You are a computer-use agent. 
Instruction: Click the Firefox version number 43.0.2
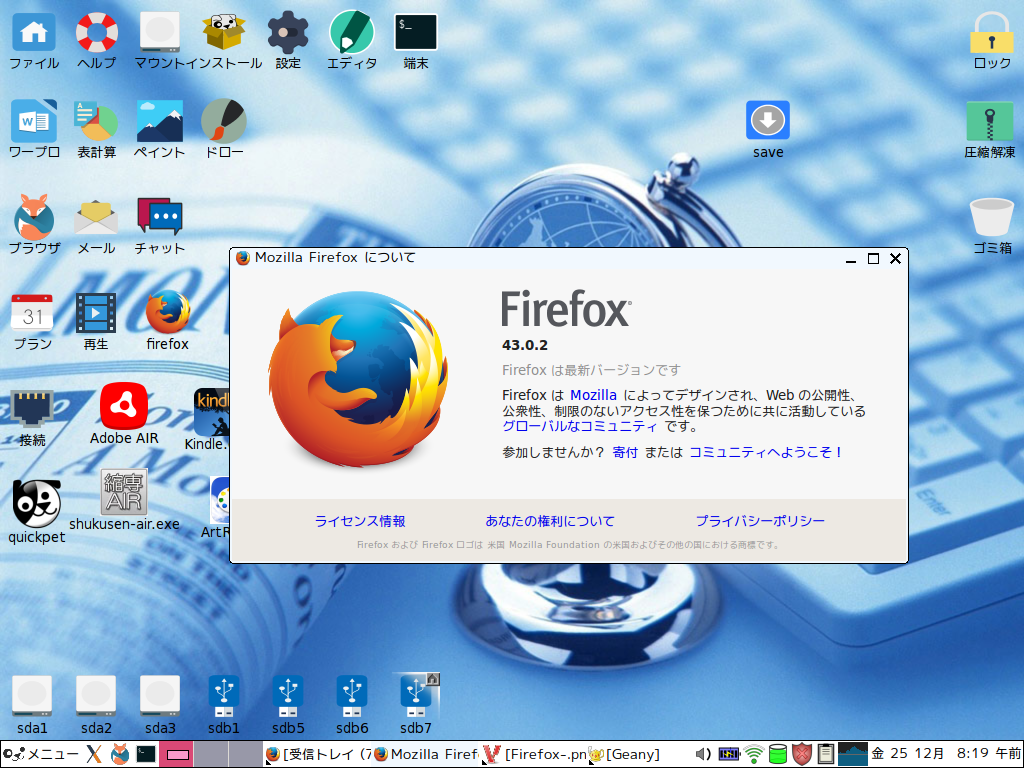[525, 345]
